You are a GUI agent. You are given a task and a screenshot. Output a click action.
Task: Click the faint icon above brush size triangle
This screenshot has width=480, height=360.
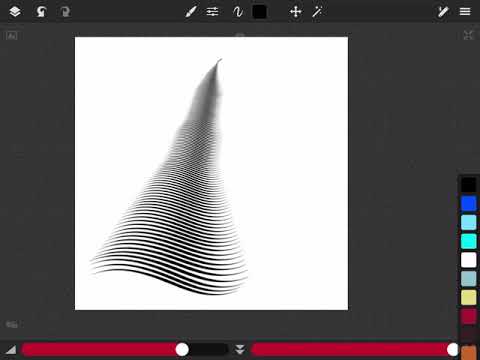(x=12, y=324)
